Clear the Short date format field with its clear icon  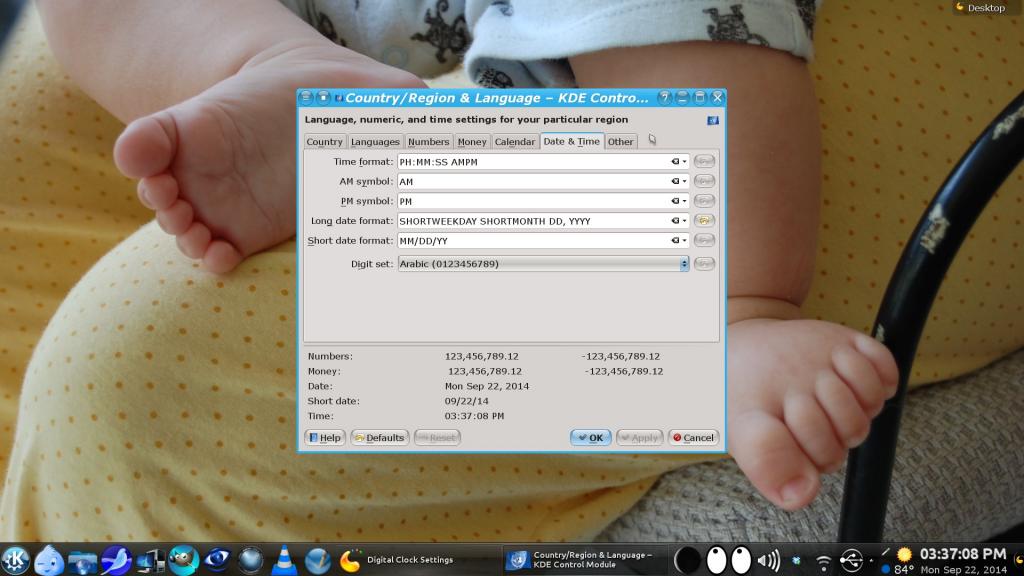(x=675, y=241)
